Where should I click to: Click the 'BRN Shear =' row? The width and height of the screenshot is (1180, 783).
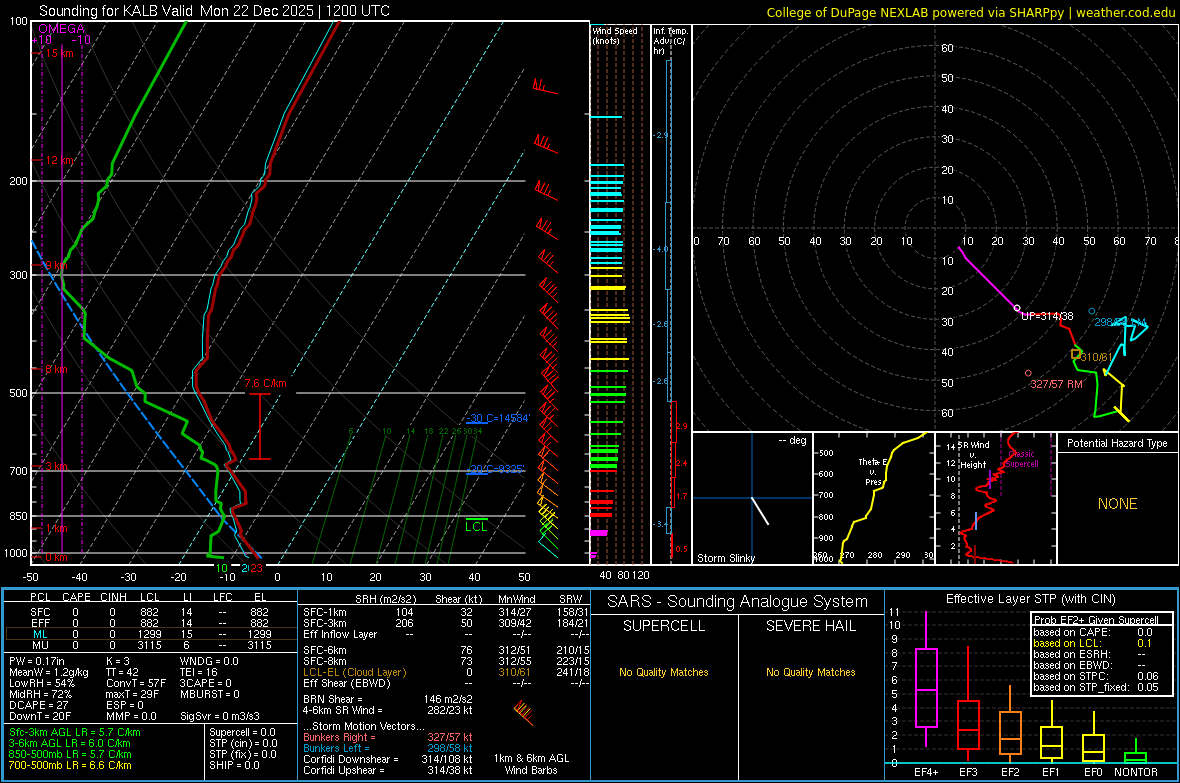tap(388, 699)
